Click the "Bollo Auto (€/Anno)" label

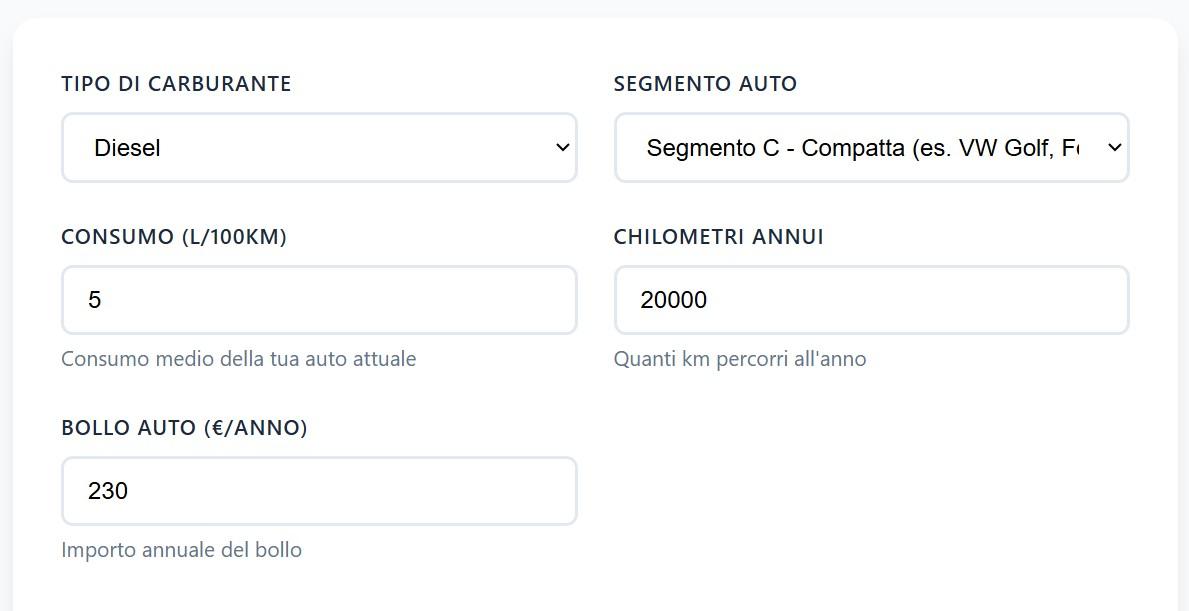click(184, 428)
